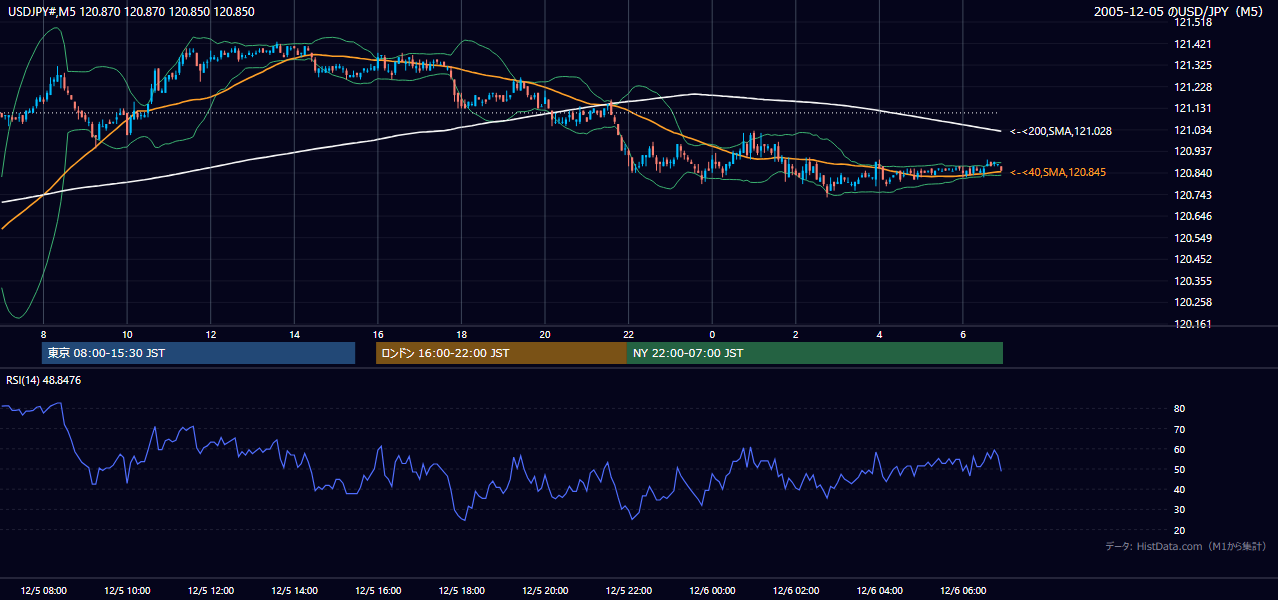Click the 12/6 06:00 time label

click(x=962, y=591)
